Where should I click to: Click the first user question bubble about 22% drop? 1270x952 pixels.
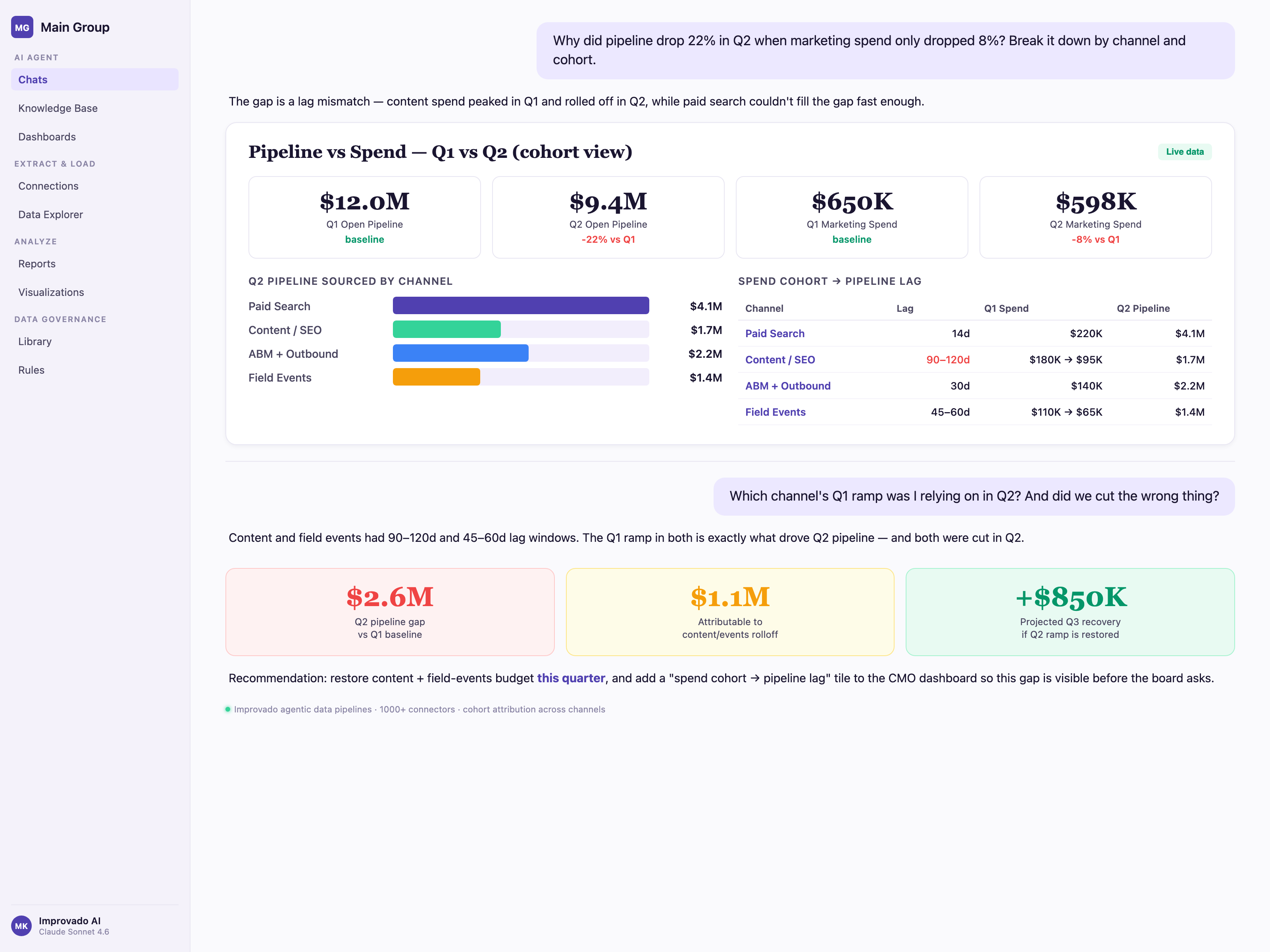coord(885,50)
